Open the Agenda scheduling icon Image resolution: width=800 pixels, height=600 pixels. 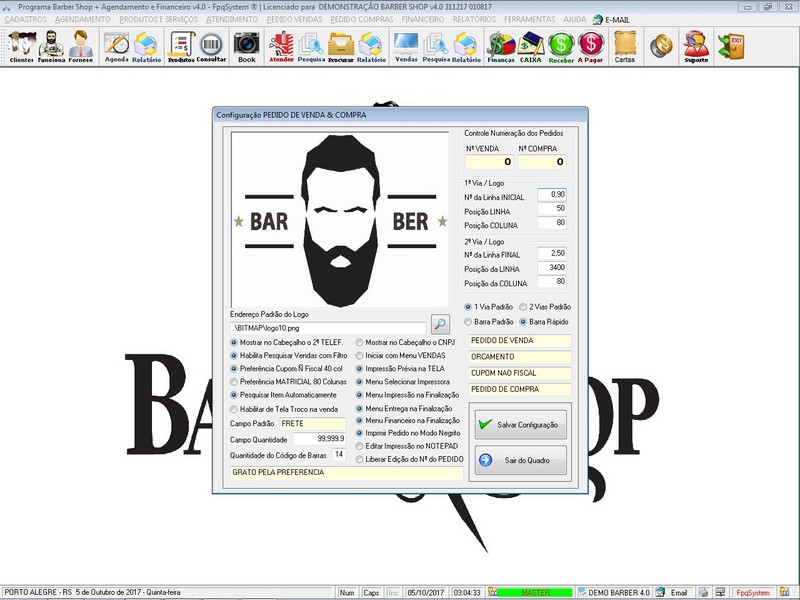click(117, 46)
